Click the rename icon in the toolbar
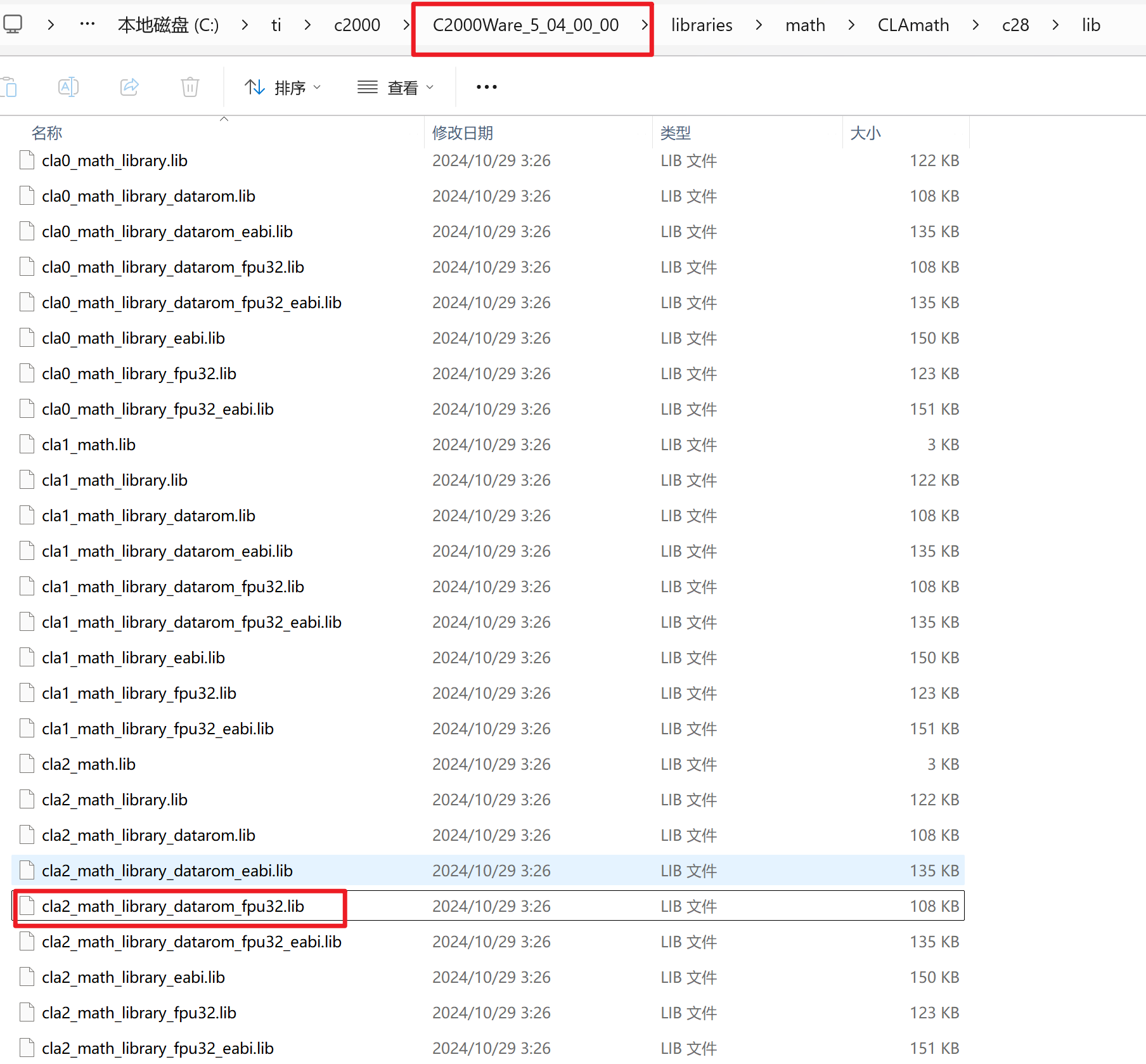Viewport: 1146px width, 1064px height. 68,87
